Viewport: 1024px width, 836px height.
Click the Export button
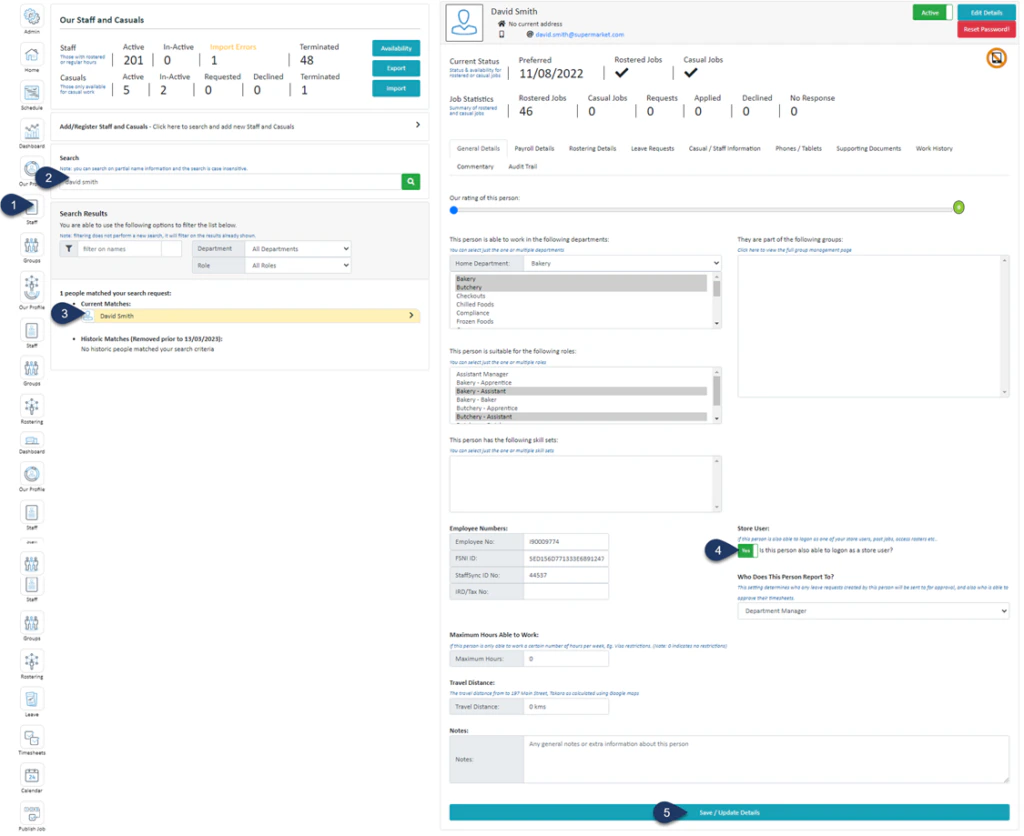[x=396, y=68]
